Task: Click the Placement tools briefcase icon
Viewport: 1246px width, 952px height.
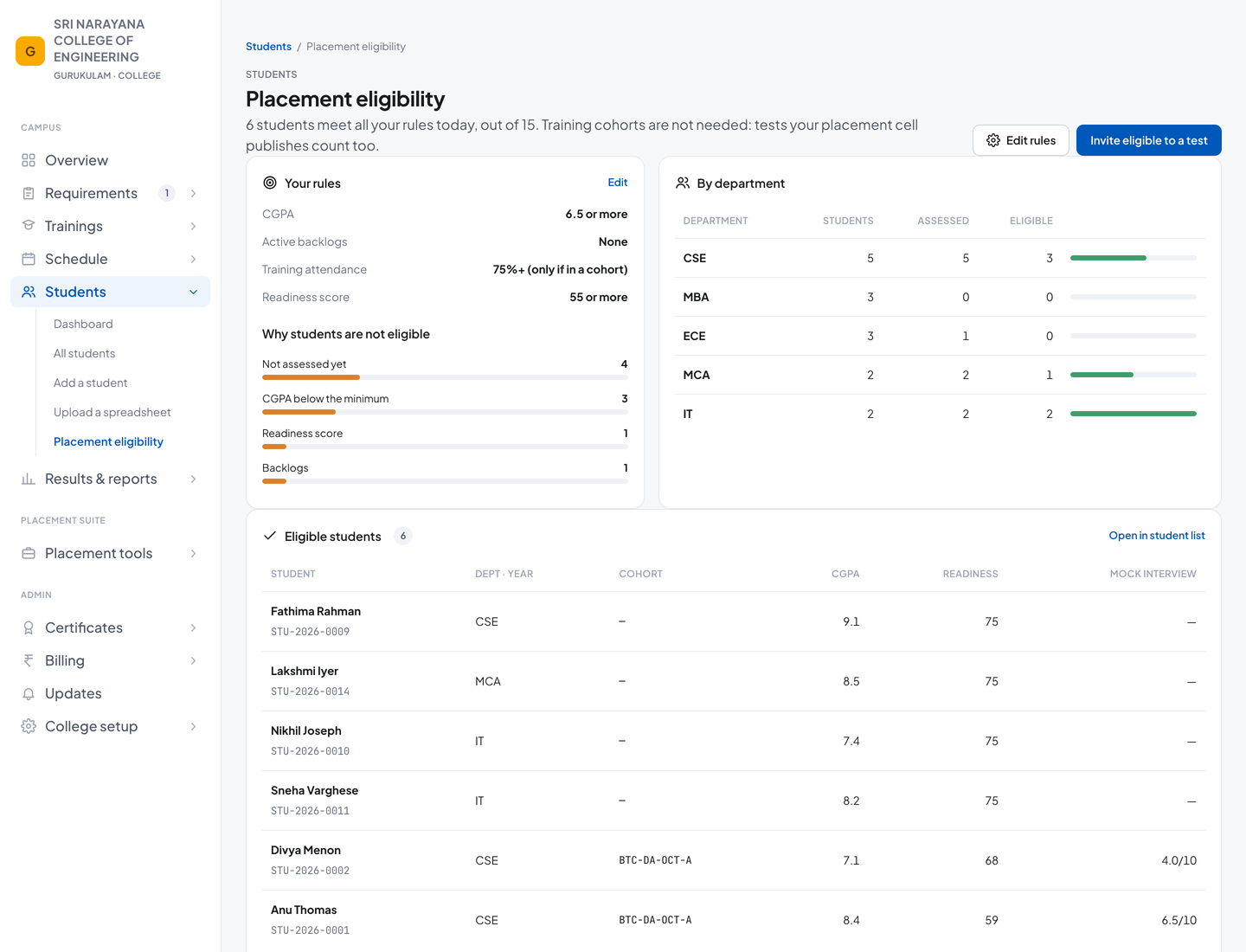Action: tap(29, 553)
